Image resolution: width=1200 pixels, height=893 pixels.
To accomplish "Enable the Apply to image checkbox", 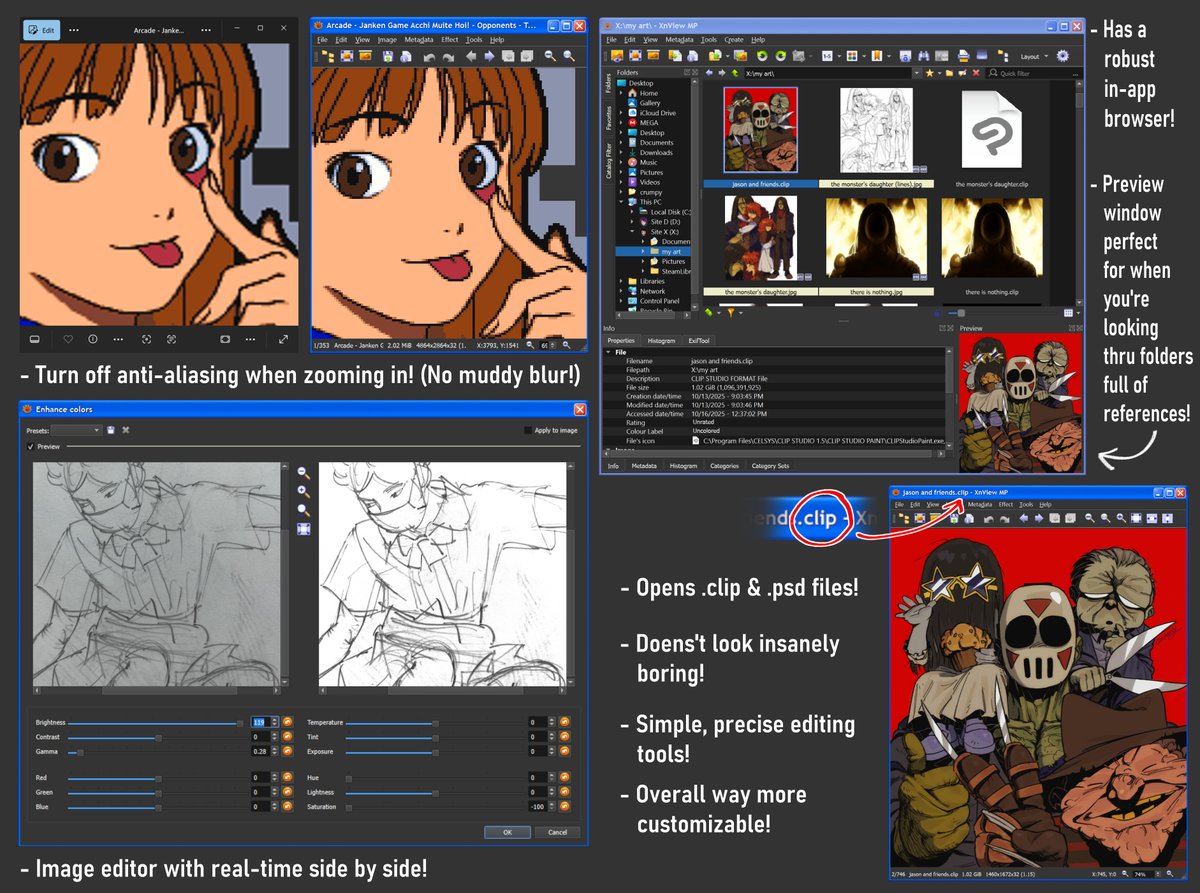I will pos(528,430).
